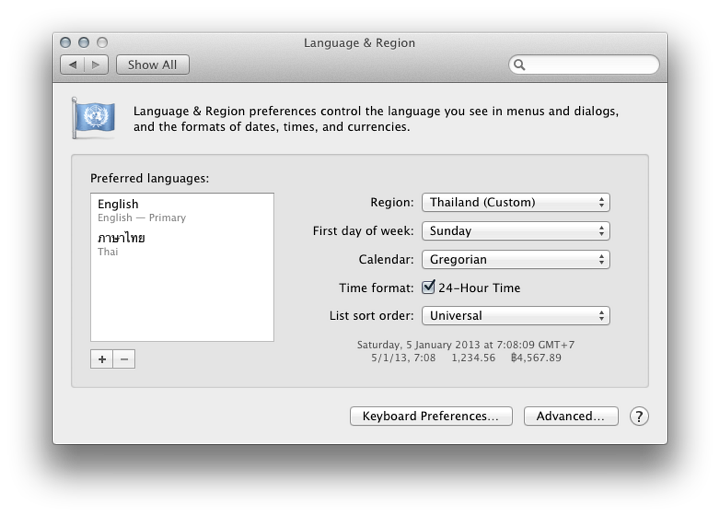
Task: Minimize the window with yellow button
Action: pos(84,43)
